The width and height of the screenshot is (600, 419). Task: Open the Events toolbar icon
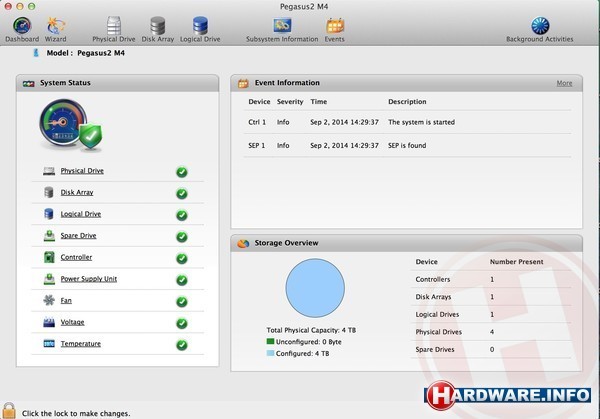(x=334, y=29)
